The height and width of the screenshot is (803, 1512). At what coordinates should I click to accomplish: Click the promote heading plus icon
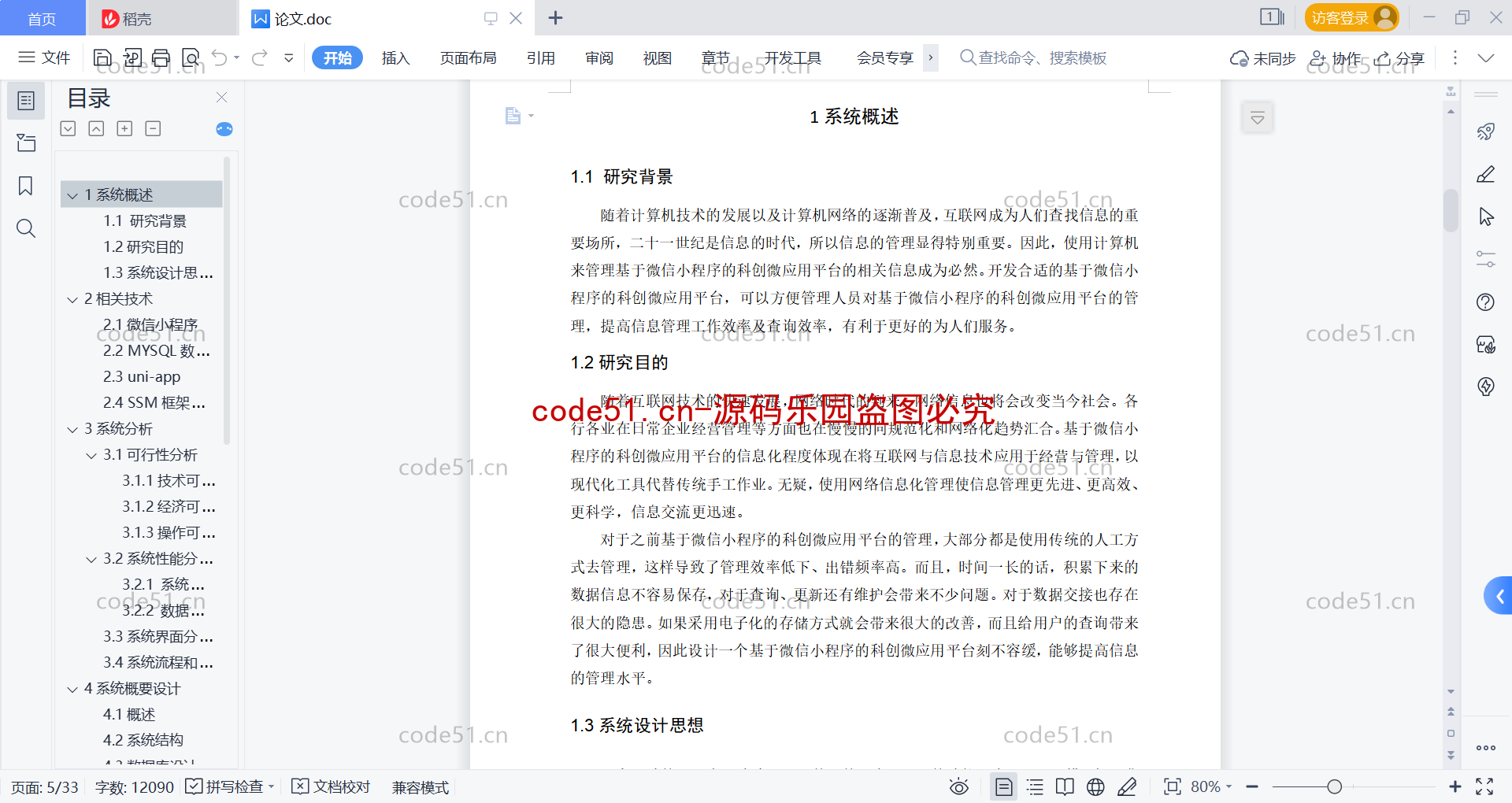124,128
